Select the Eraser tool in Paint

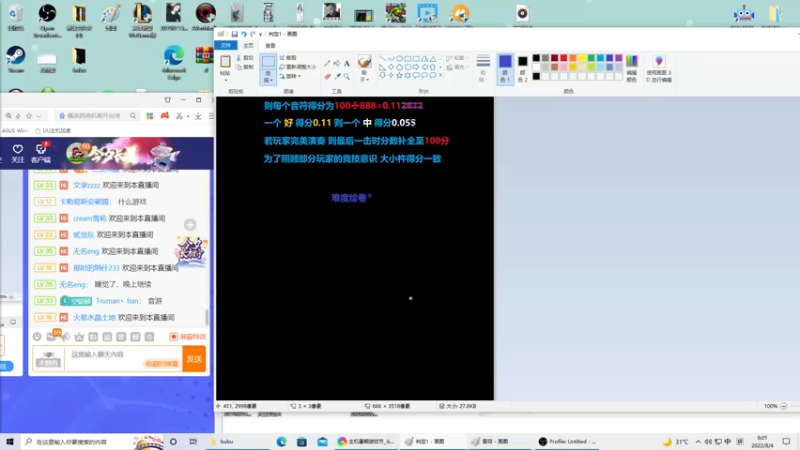(x=327, y=77)
